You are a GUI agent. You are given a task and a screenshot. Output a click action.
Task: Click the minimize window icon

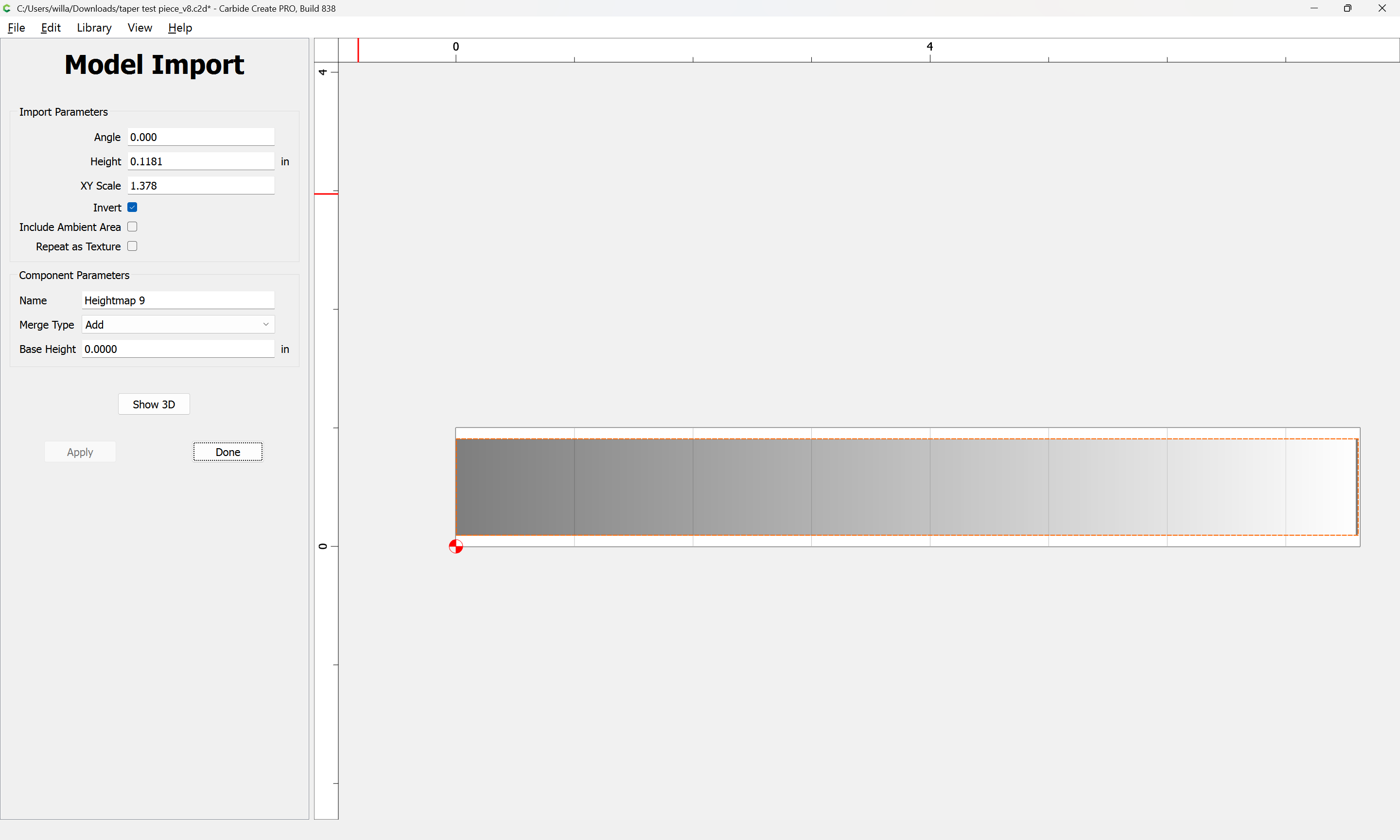point(1313,8)
